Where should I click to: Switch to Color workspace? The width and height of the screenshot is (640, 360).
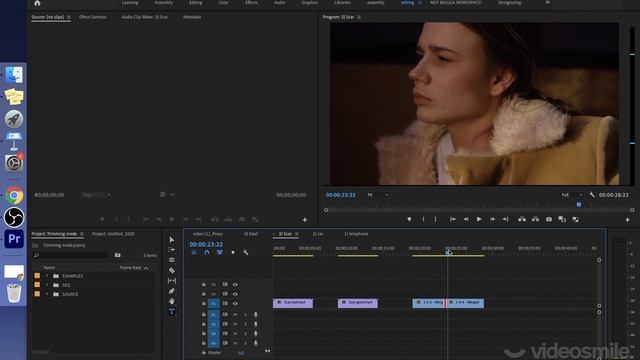pos(223,3)
